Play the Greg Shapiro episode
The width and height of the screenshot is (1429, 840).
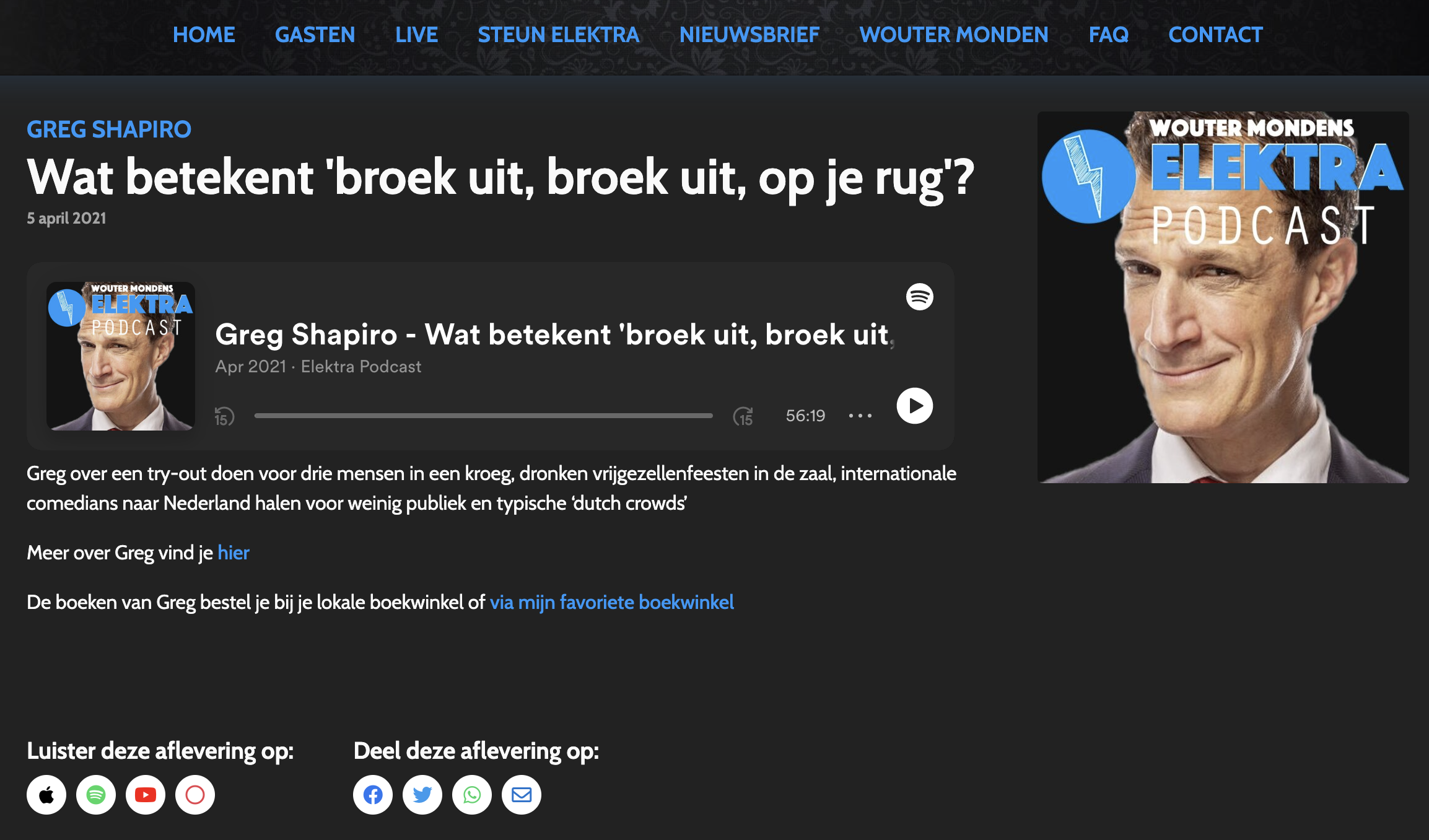pyautogui.click(x=914, y=406)
